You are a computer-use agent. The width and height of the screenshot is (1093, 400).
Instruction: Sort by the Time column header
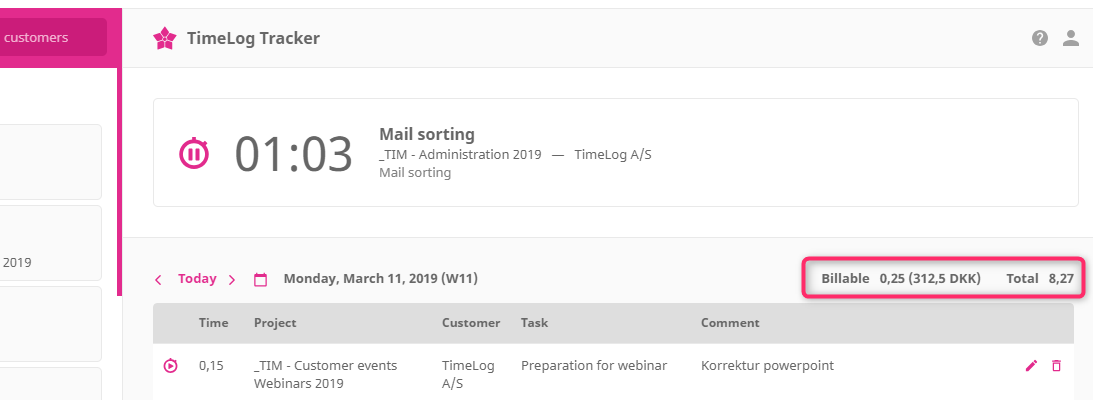[213, 323]
